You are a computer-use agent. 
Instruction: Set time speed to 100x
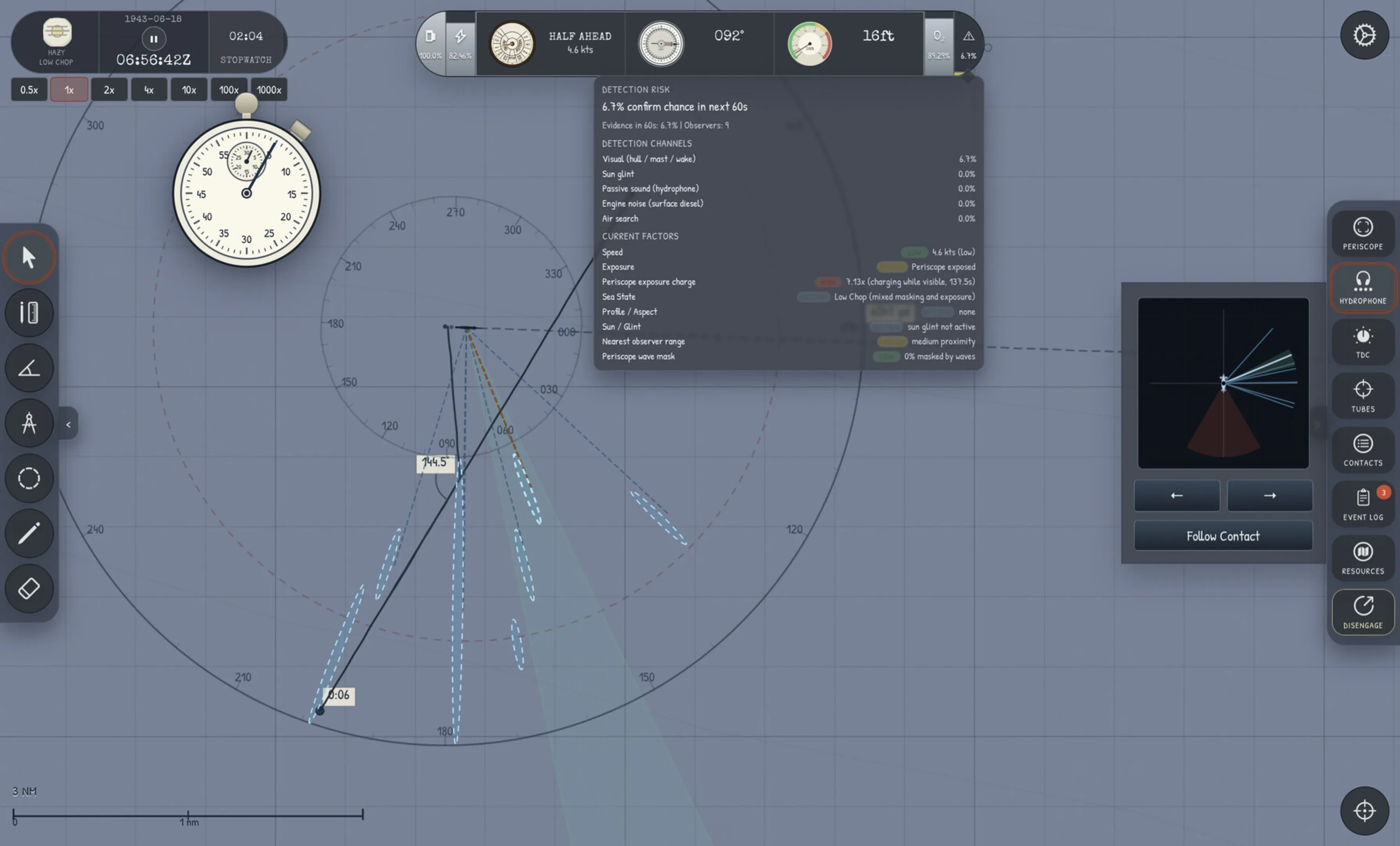pyautogui.click(x=229, y=90)
